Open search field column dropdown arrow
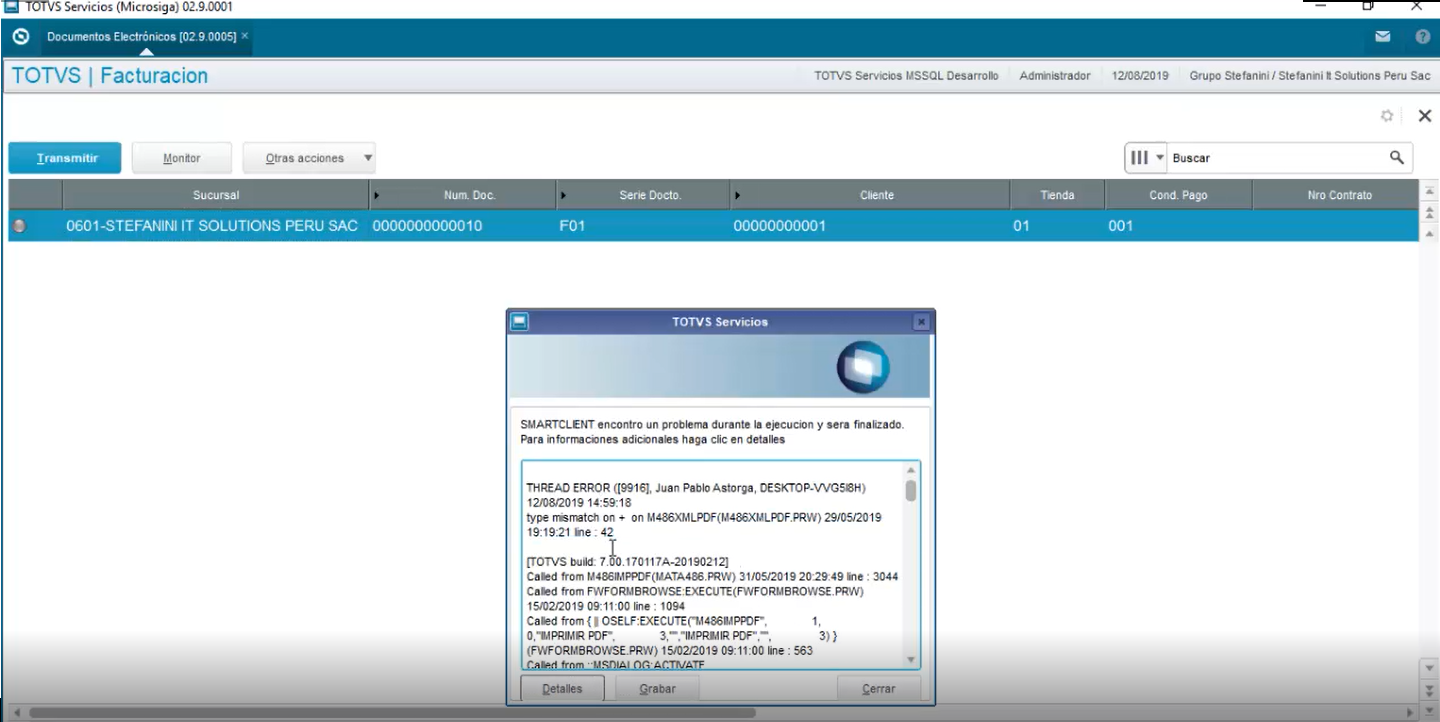1440x722 pixels. click(x=1161, y=158)
